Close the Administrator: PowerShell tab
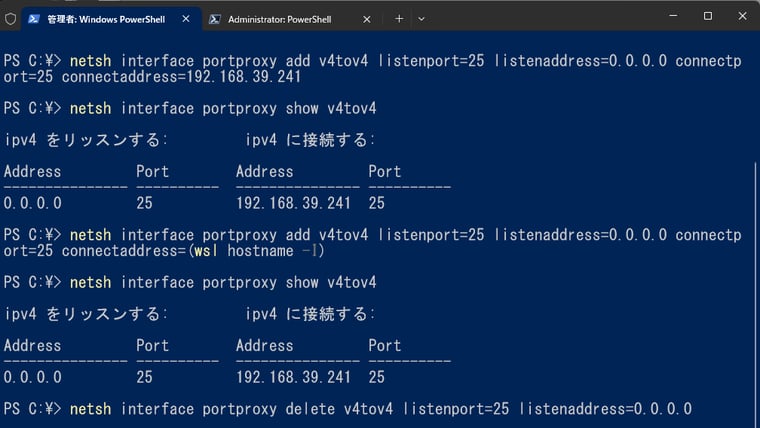Screen dimensions: 760x428 [367, 19]
